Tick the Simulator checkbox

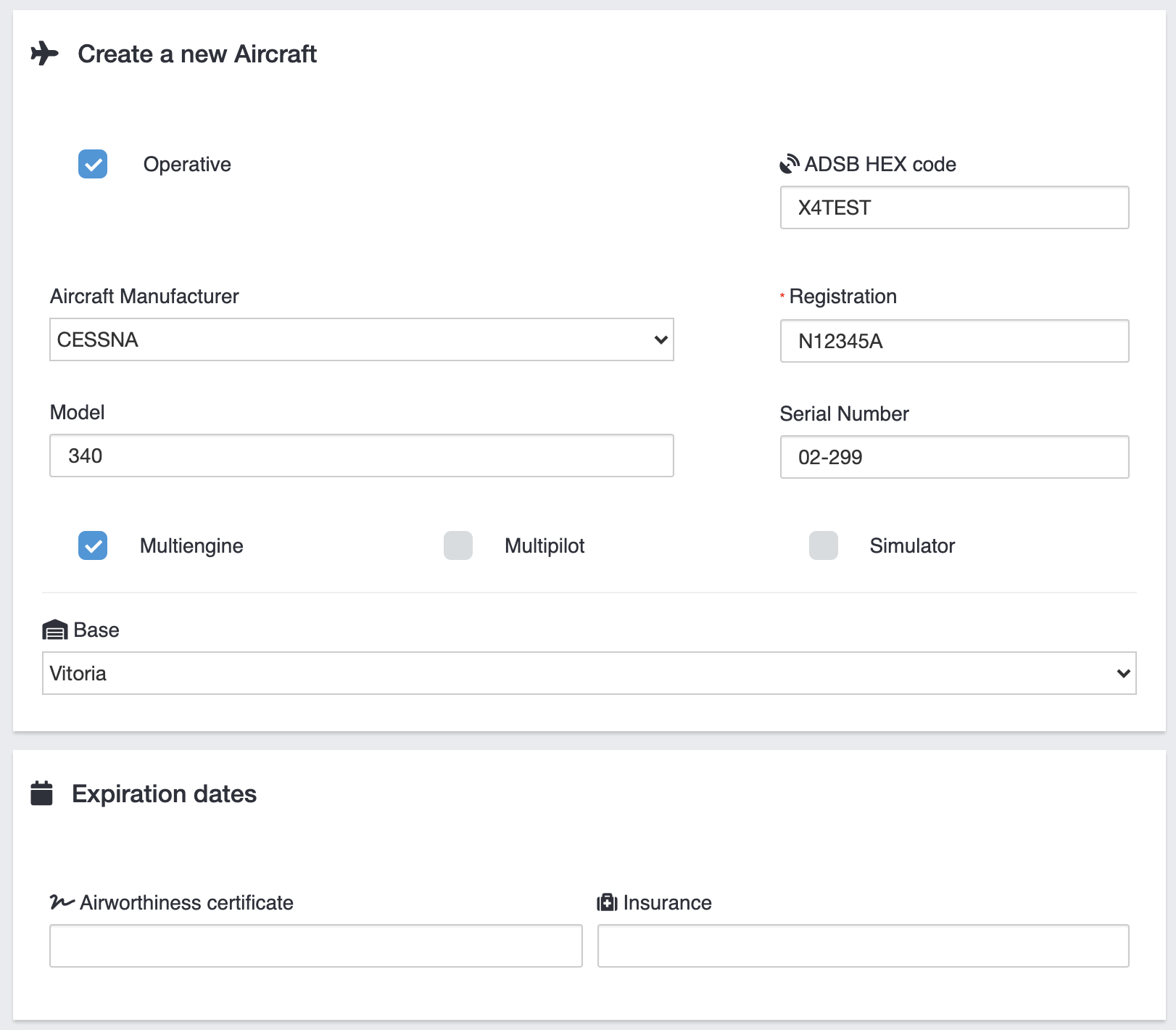[x=824, y=545]
